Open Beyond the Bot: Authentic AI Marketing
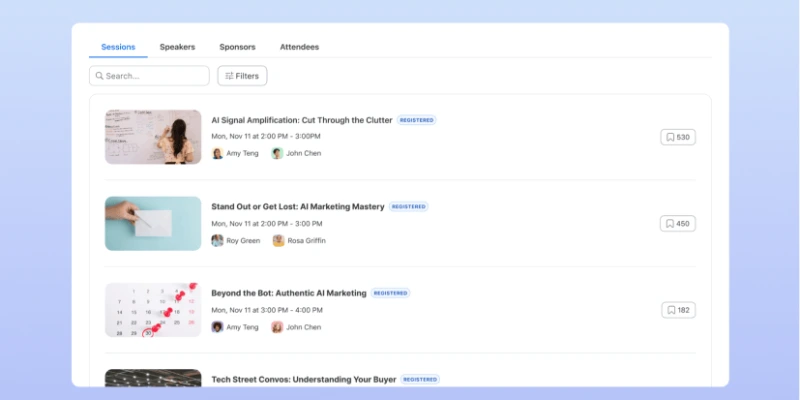Screen dimensions: 800x400 288,293
